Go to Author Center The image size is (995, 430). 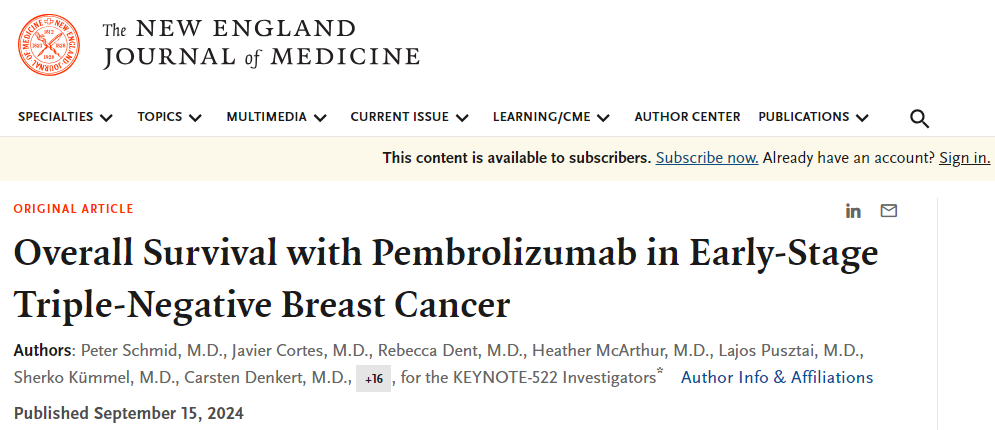pyautogui.click(x=687, y=117)
